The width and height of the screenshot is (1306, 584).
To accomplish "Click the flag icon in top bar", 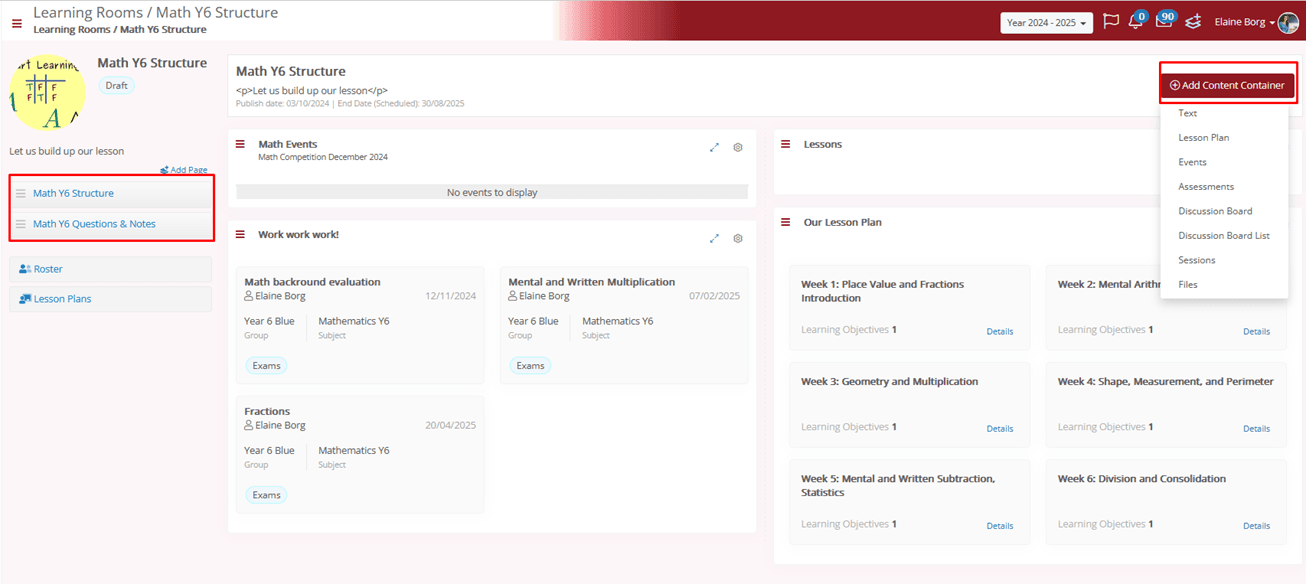I will pos(1110,22).
